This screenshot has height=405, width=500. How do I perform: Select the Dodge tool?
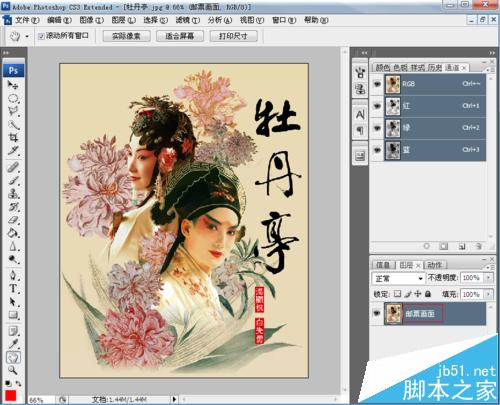tap(13, 259)
